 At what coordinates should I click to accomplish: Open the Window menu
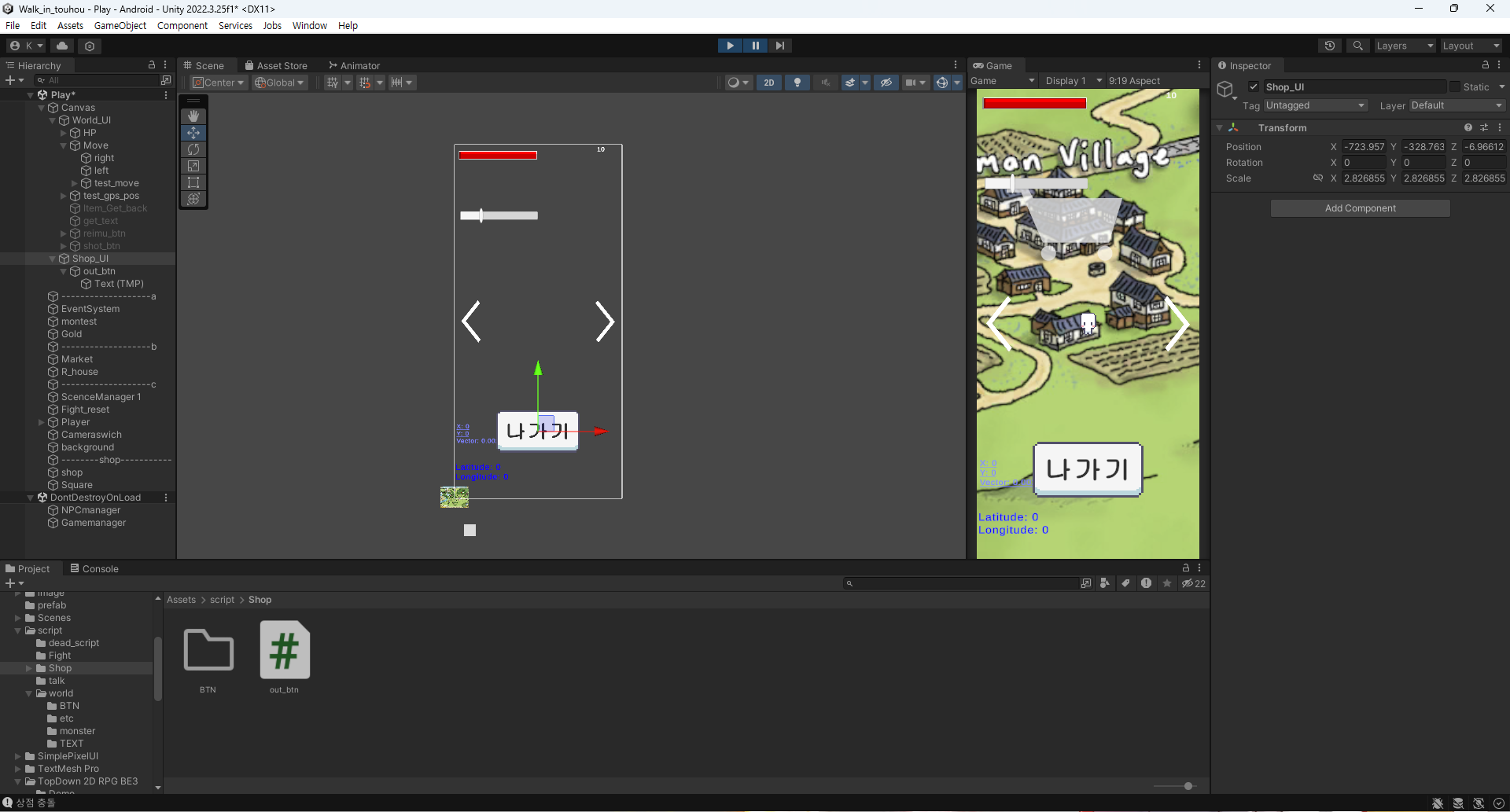point(310,26)
